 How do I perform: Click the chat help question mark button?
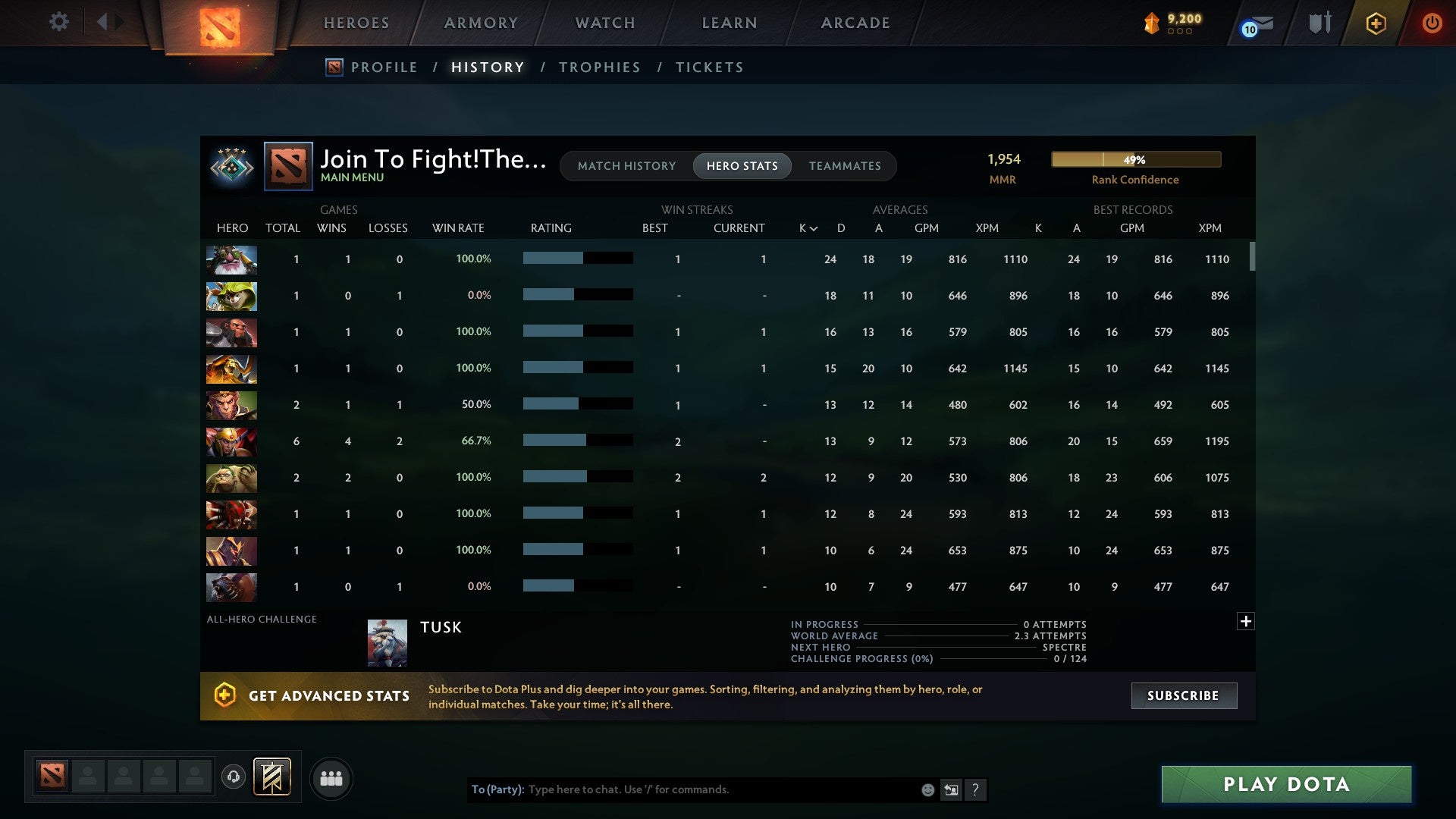click(975, 790)
